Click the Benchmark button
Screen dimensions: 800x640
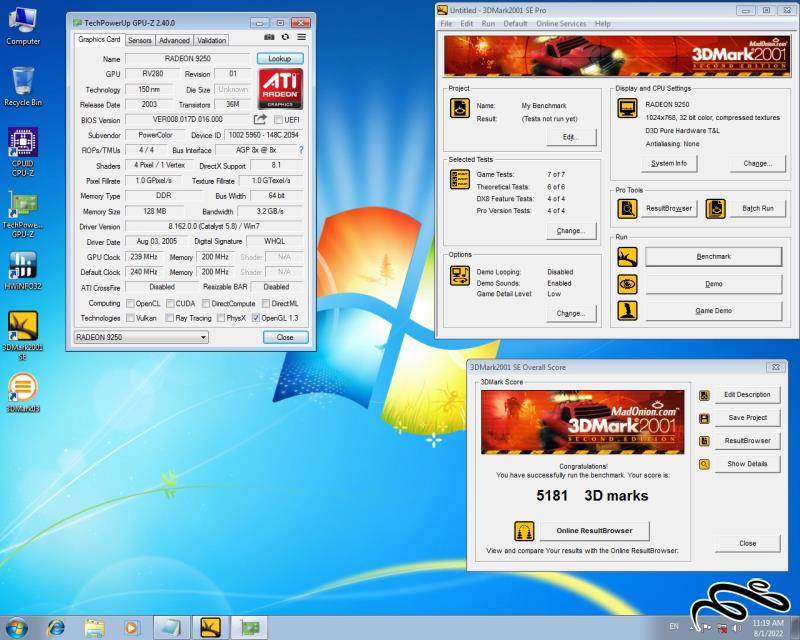713,257
